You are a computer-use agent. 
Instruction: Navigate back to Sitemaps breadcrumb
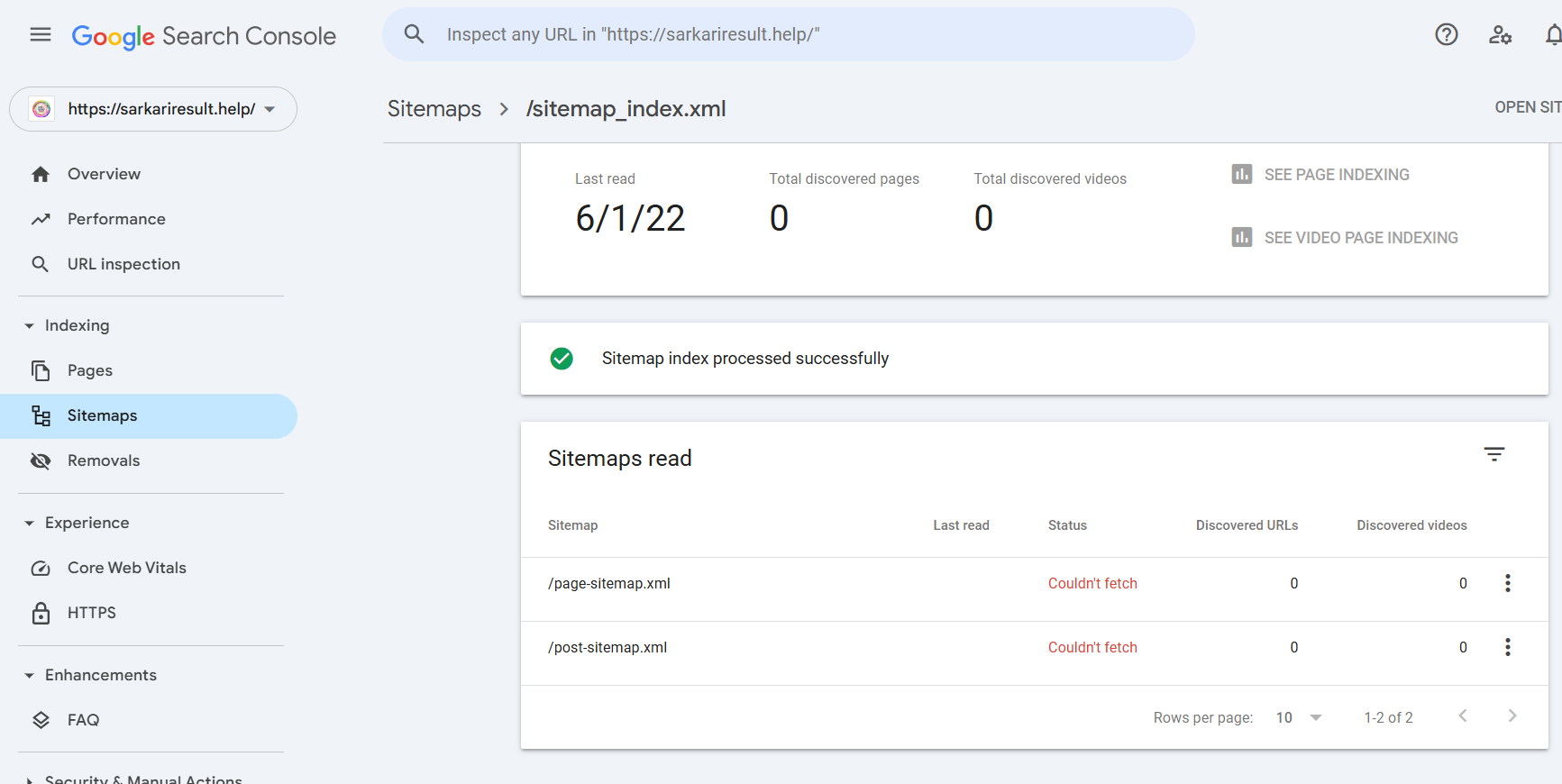coord(434,109)
